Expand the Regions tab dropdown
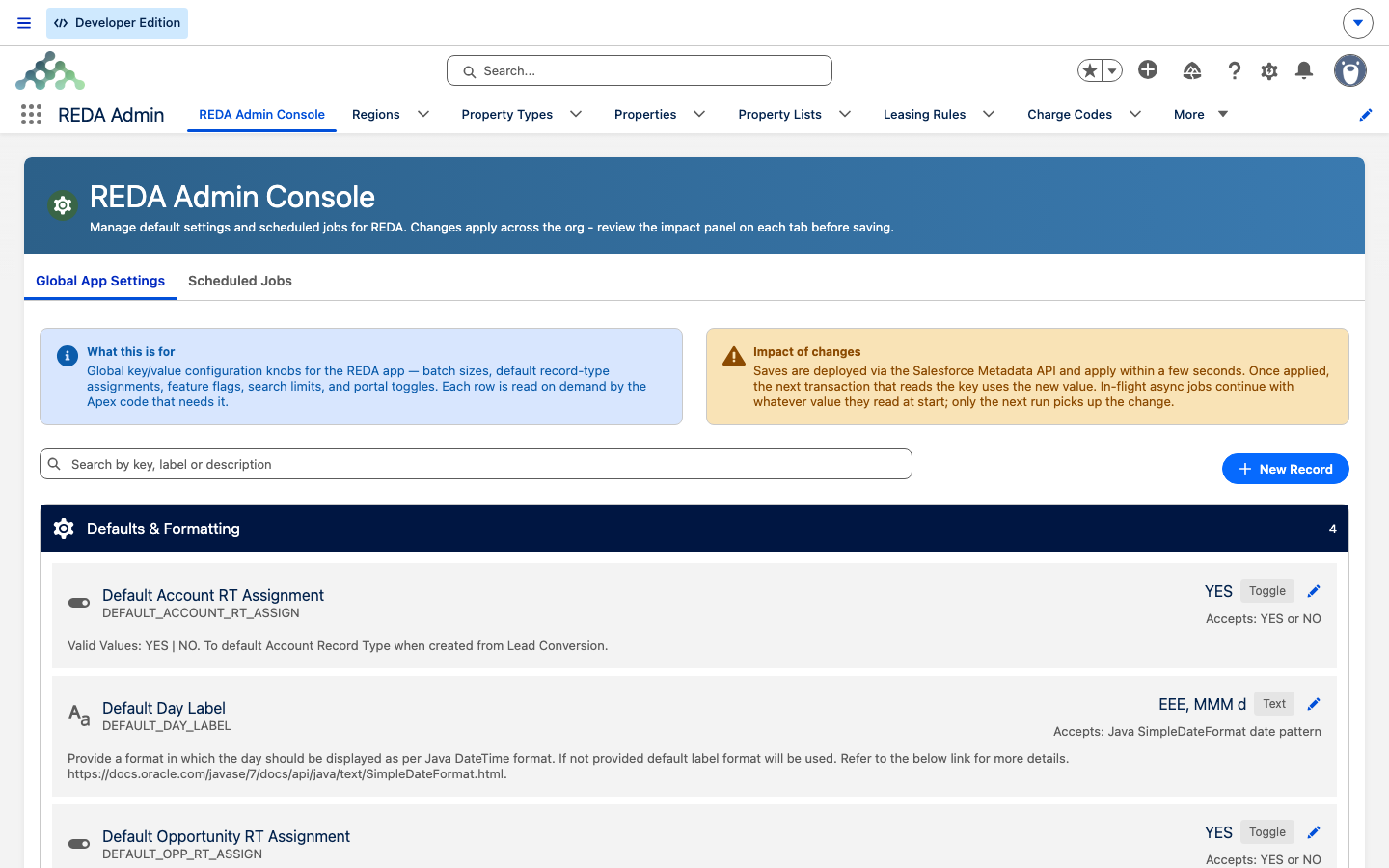The width and height of the screenshot is (1389, 868). (x=423, y=114)
